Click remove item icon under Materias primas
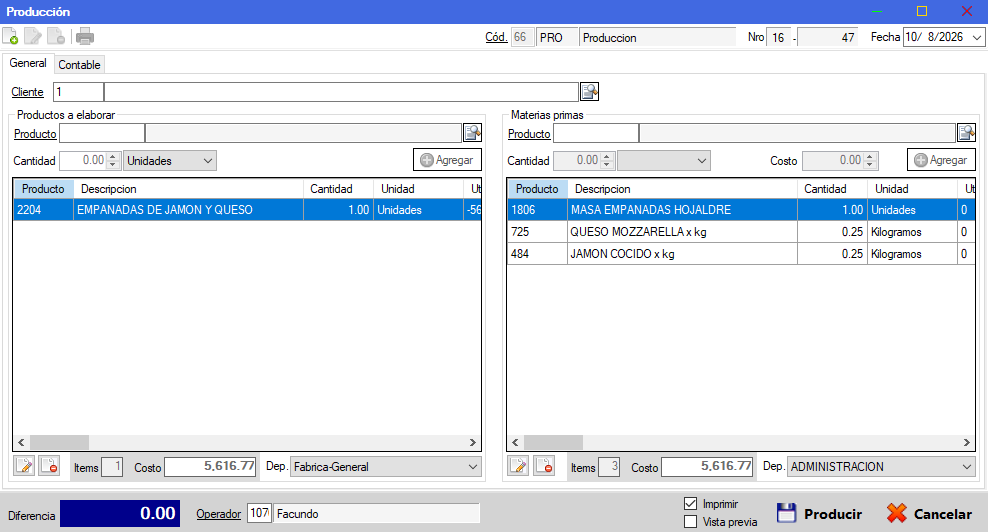The height and width of the screenshot is (532, 988). [x=544, y=466]
